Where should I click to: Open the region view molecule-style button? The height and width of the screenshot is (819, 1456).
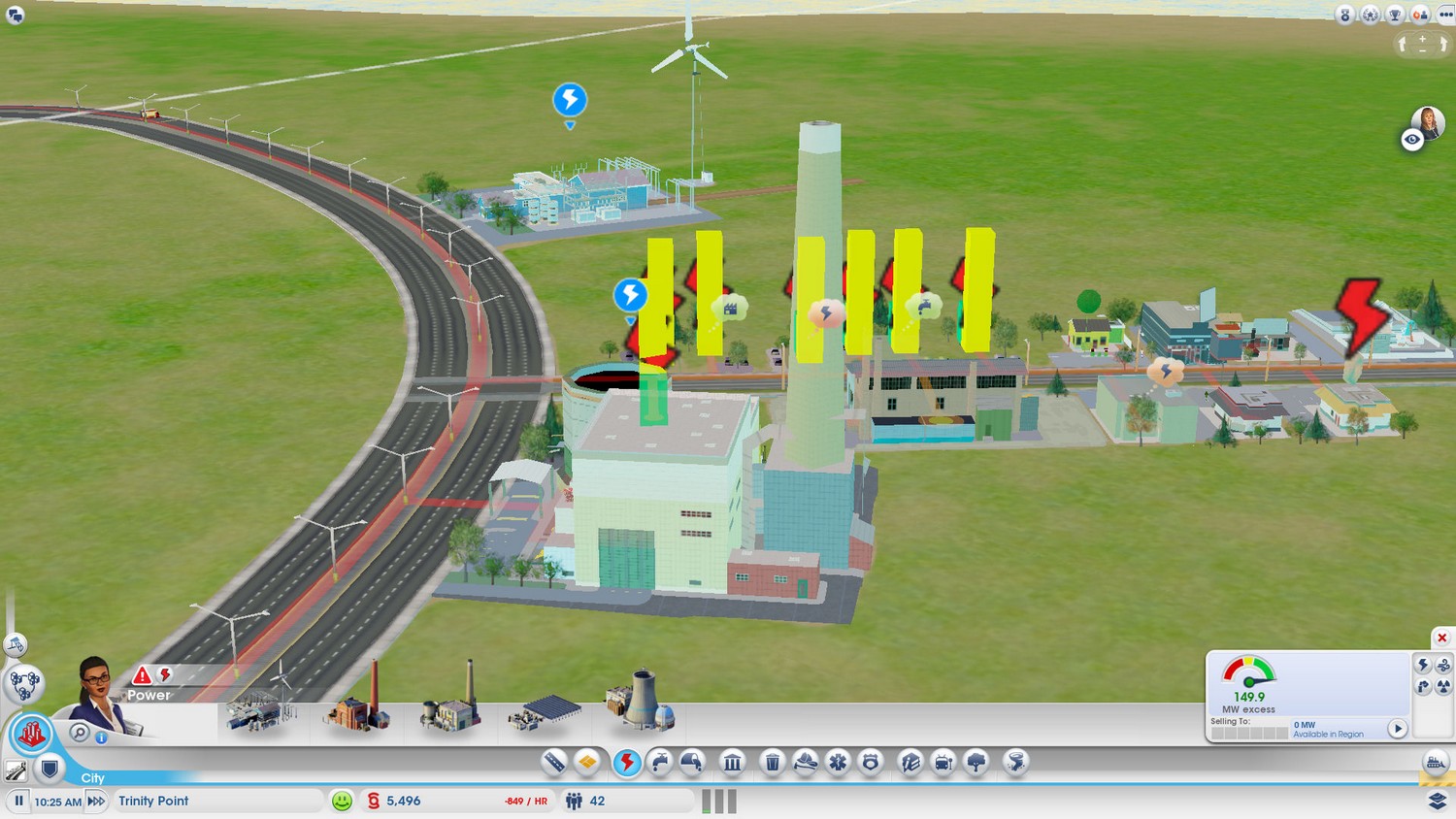(x=24, y=683)
